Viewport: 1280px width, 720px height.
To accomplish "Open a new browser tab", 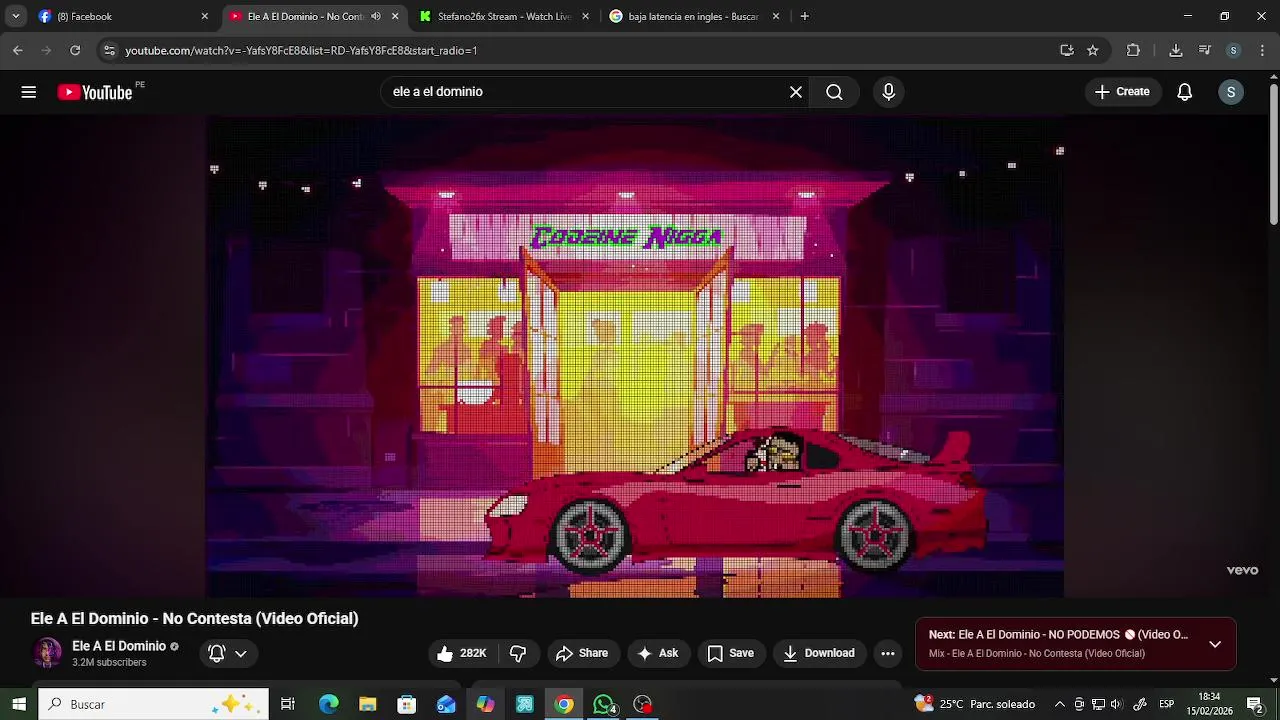I will coord(805,16).
